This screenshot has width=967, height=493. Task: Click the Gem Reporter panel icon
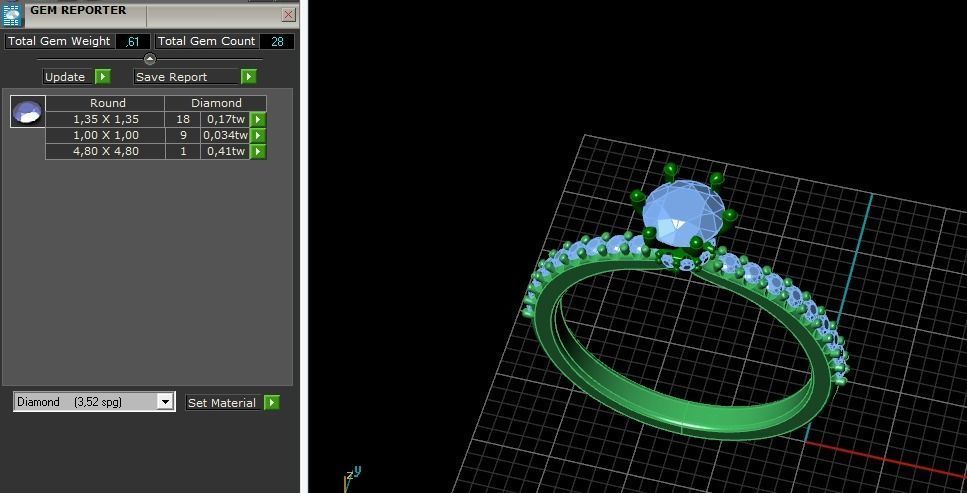(12, 13)
